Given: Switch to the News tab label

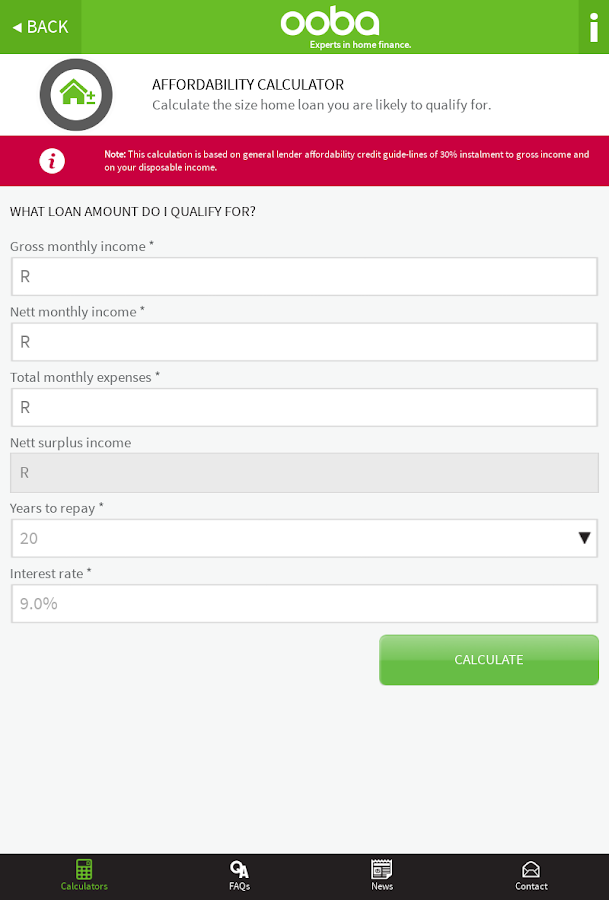Looking at the screenshot, I should pos(382,887).
